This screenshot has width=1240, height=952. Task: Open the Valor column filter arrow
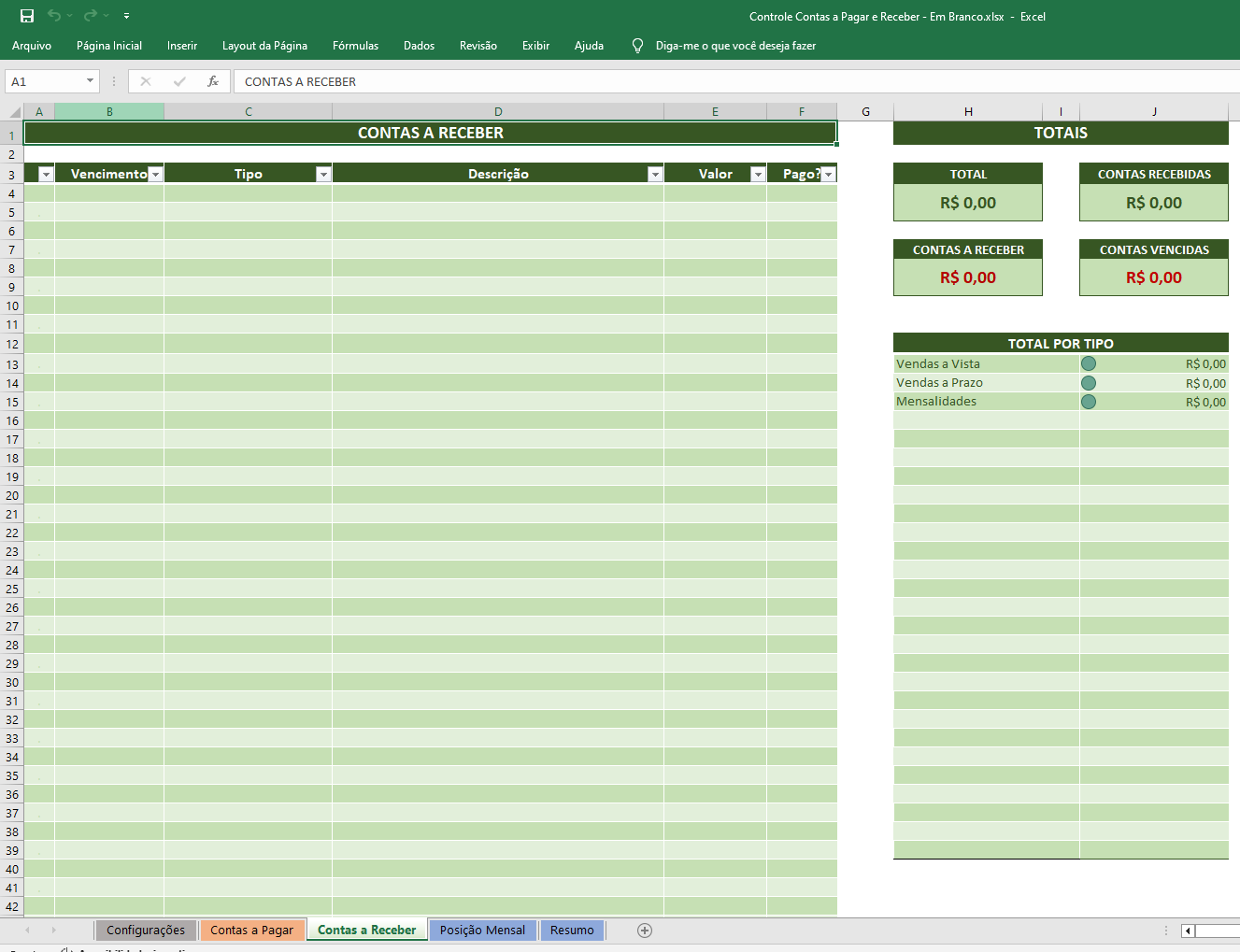tap(758, 175)
